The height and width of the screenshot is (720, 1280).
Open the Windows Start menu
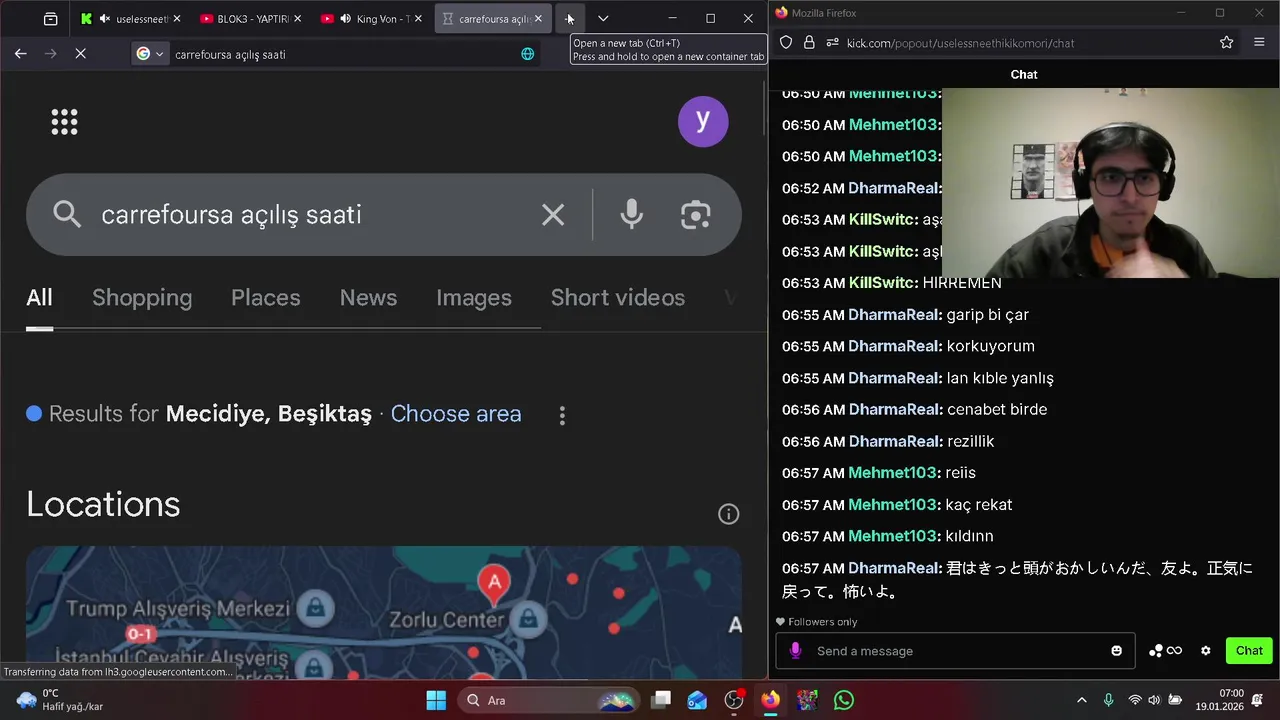(436, 700)
